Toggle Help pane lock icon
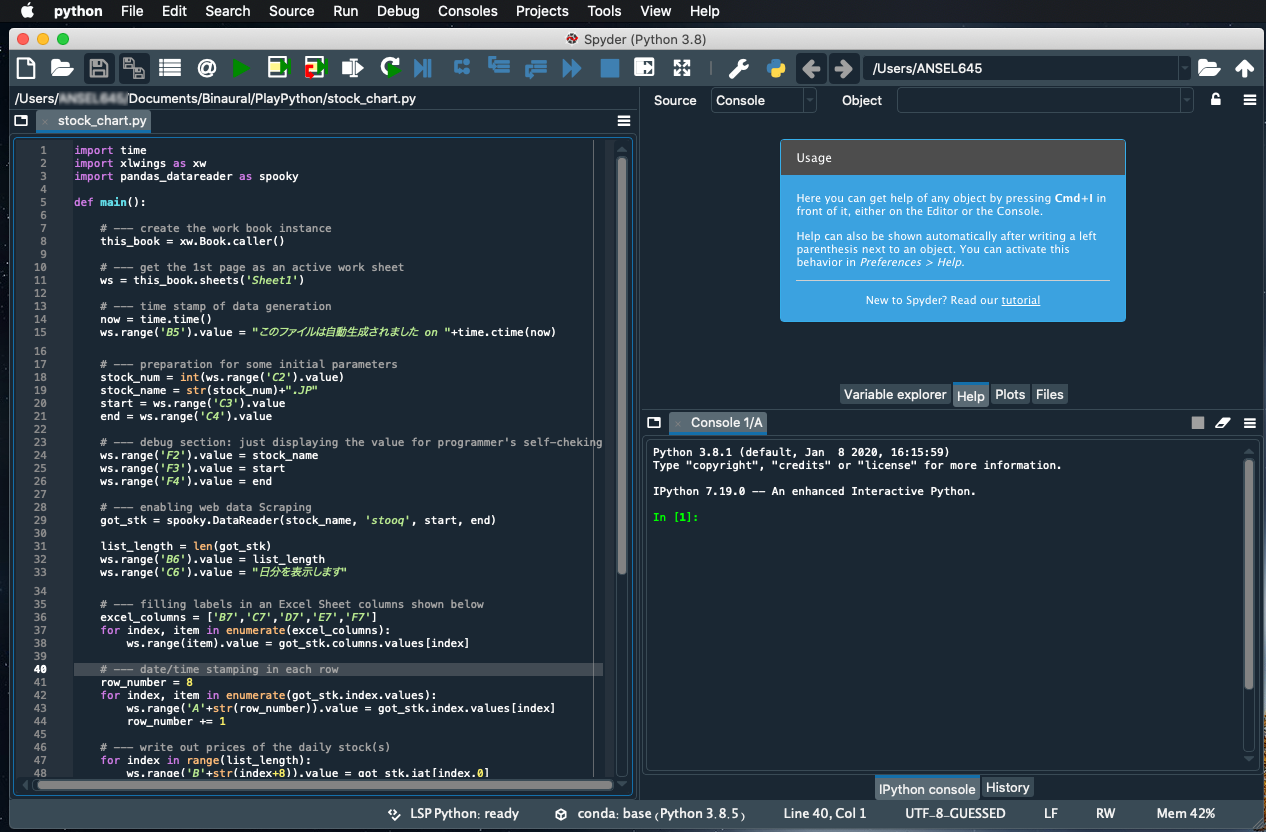The width and height of the screenshot is (1266, 832). coord(1216,100)
